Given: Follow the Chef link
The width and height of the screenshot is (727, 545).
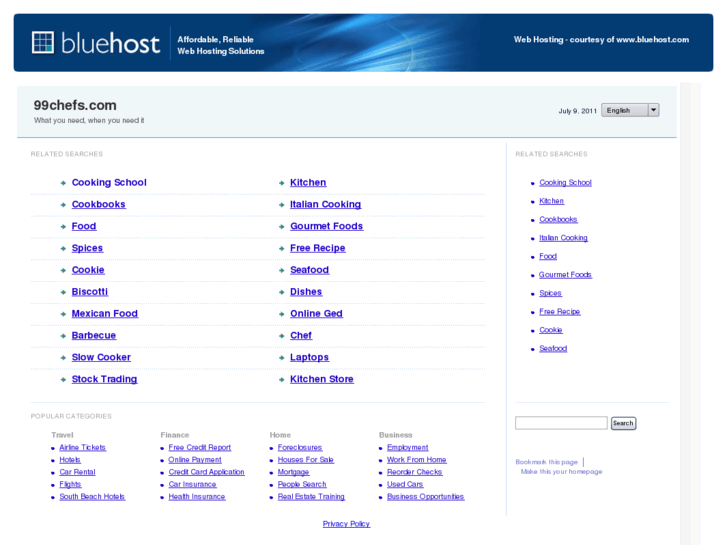Looking at the screenshot, I should click(301, 335).
